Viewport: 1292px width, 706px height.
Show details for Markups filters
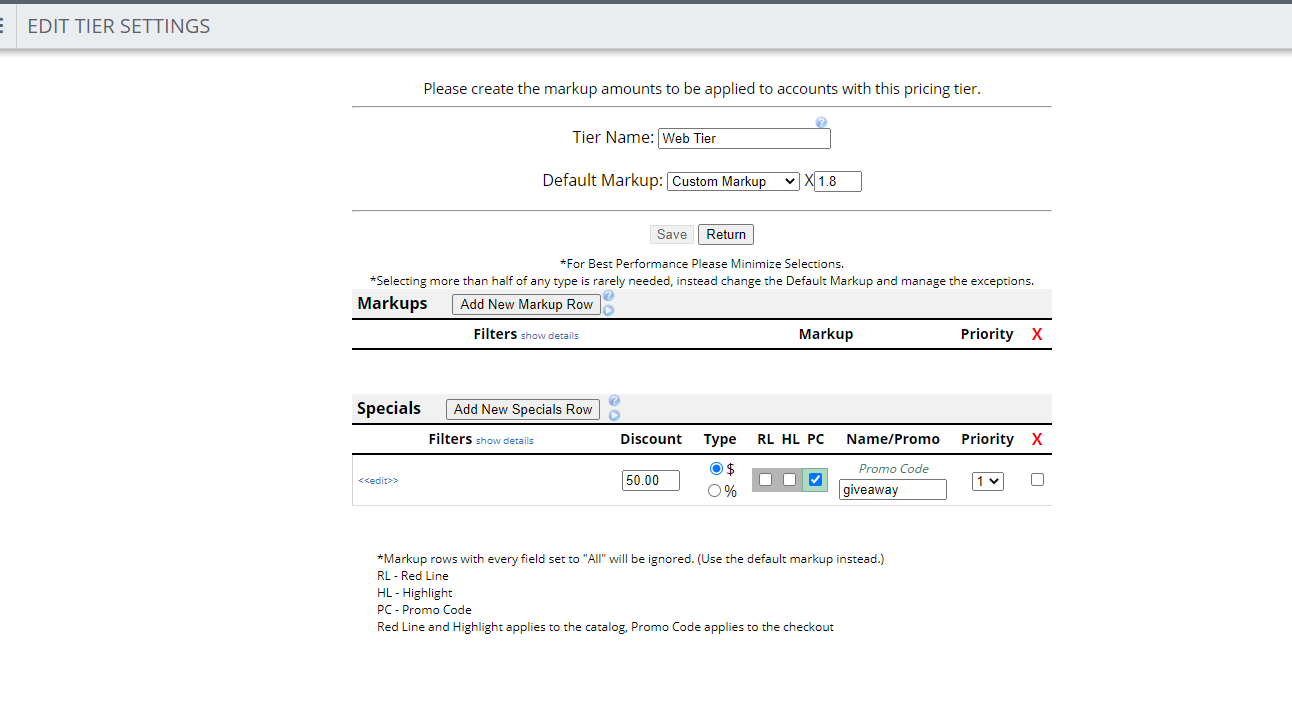550,336
